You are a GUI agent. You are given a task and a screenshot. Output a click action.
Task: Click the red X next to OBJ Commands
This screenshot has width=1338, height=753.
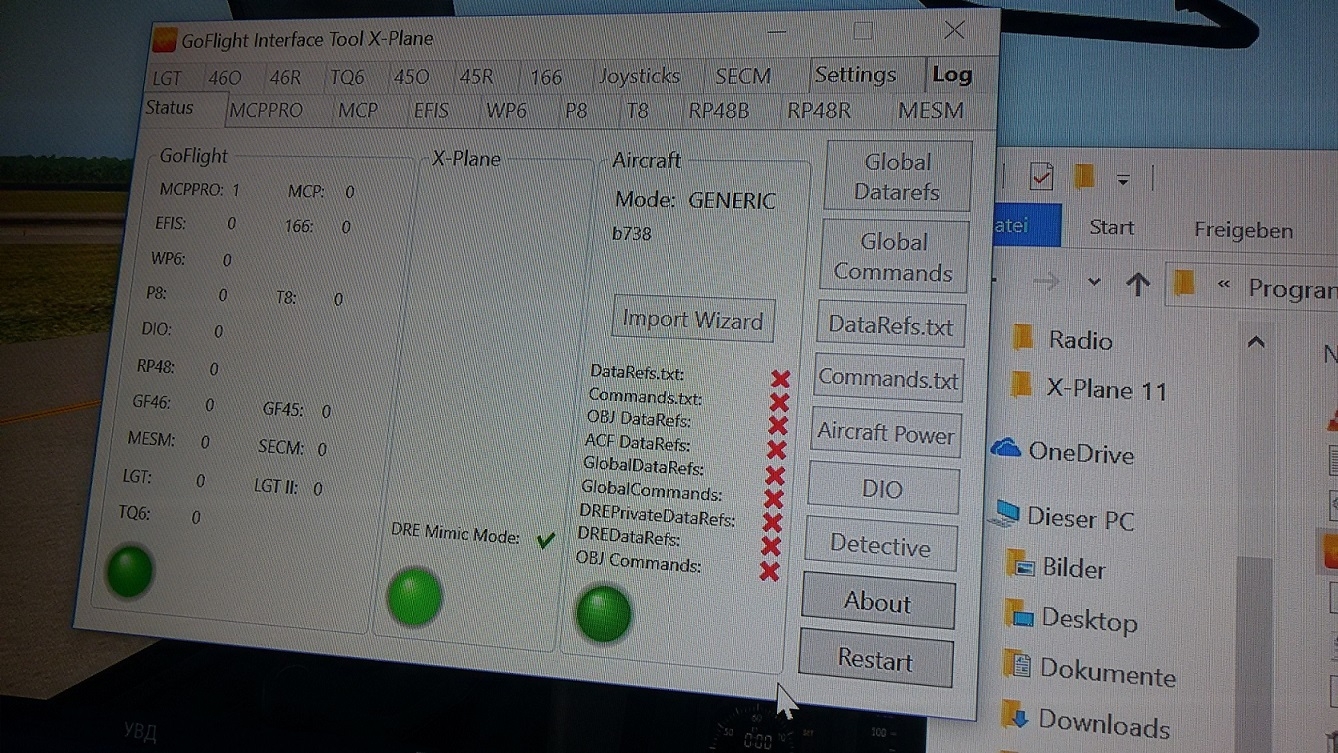pyautogui.click(x=769, y=571)
